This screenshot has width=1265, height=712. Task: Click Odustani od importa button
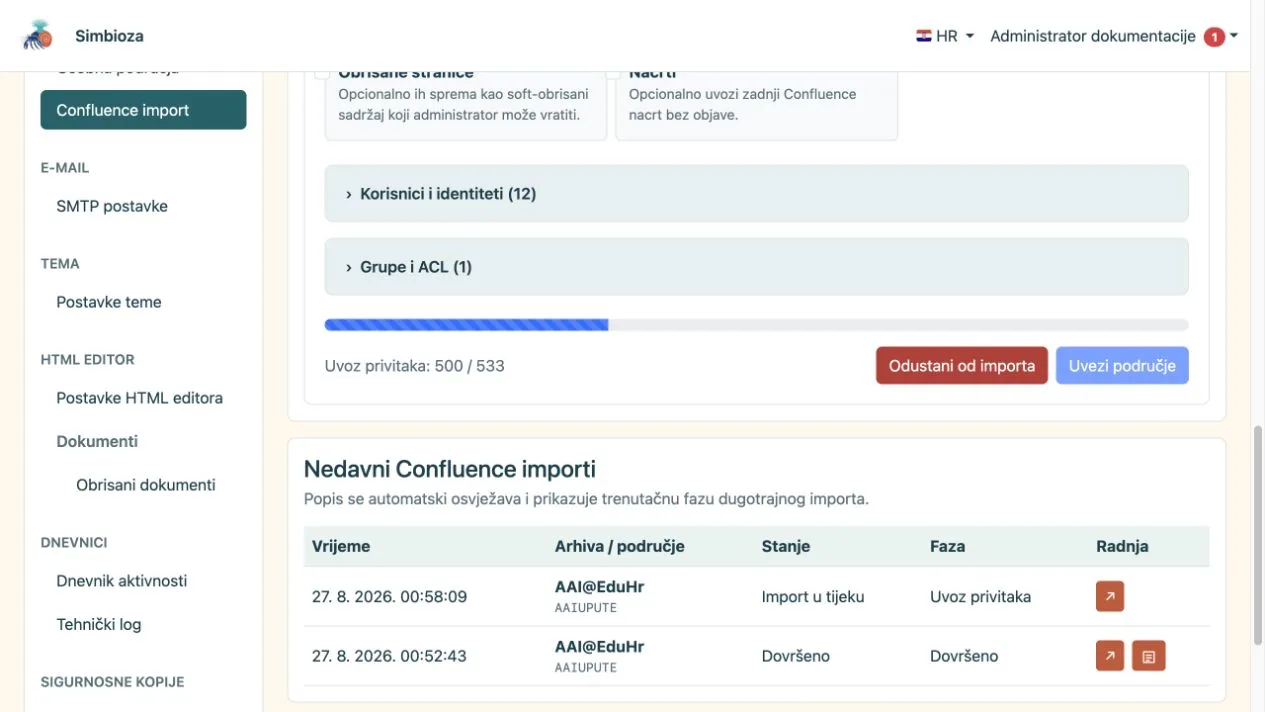(x=962, y=366)
